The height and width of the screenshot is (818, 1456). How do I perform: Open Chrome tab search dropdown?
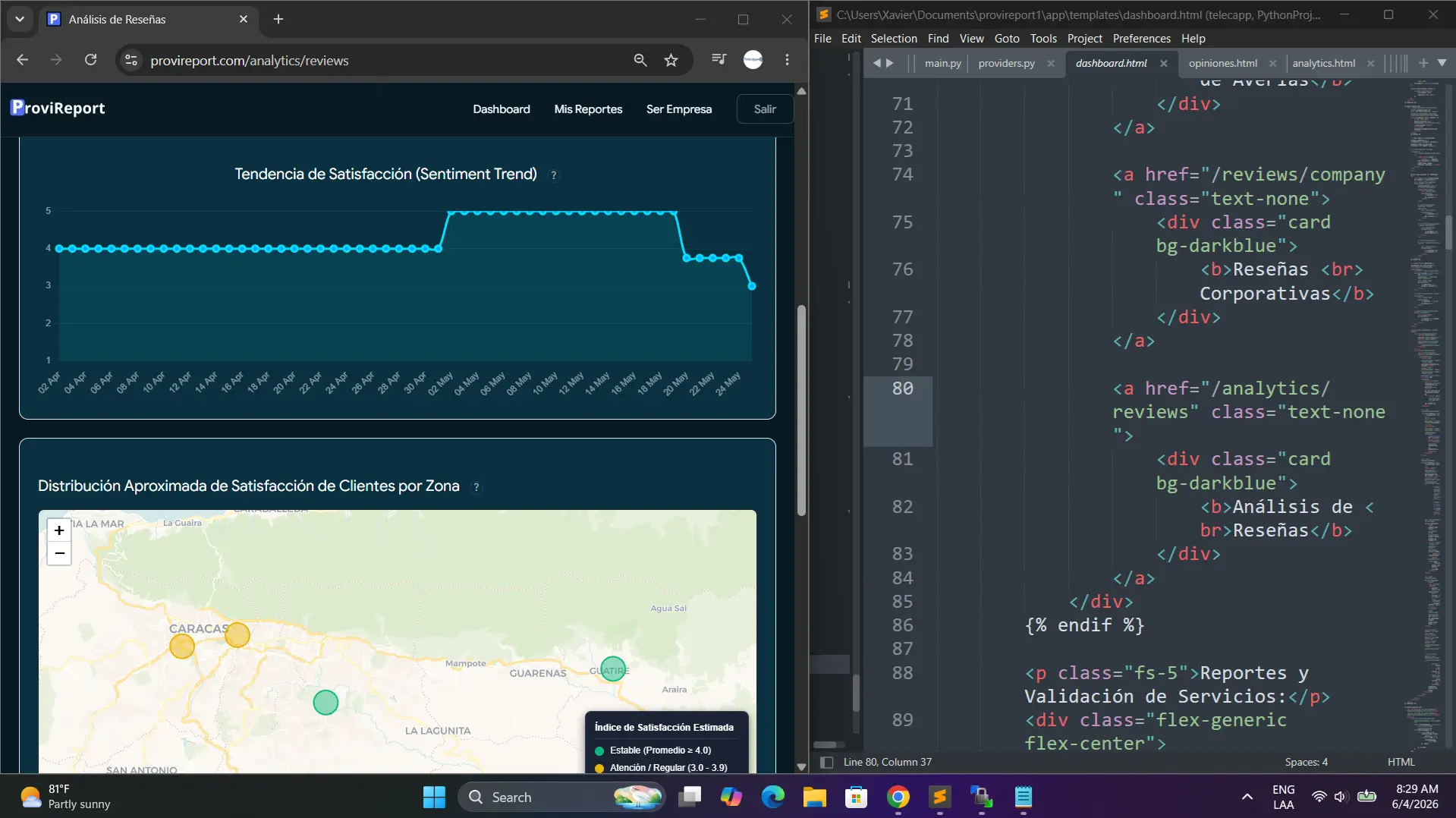tap(20, 19)
